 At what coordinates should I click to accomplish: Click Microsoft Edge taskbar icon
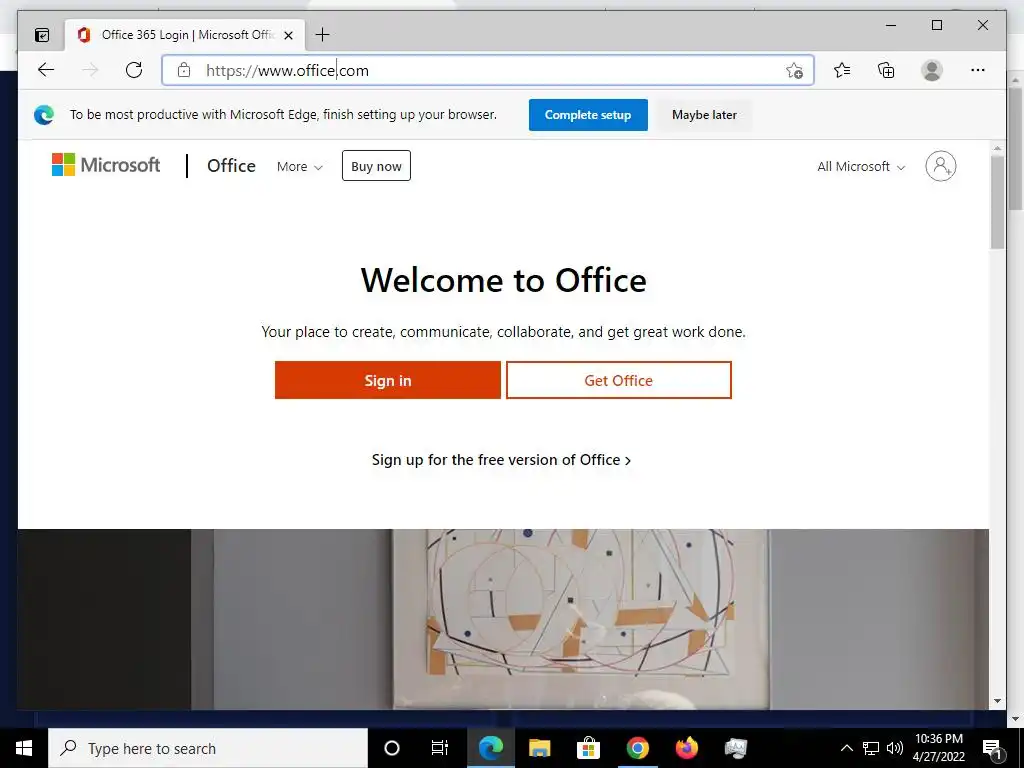[491, 748]
